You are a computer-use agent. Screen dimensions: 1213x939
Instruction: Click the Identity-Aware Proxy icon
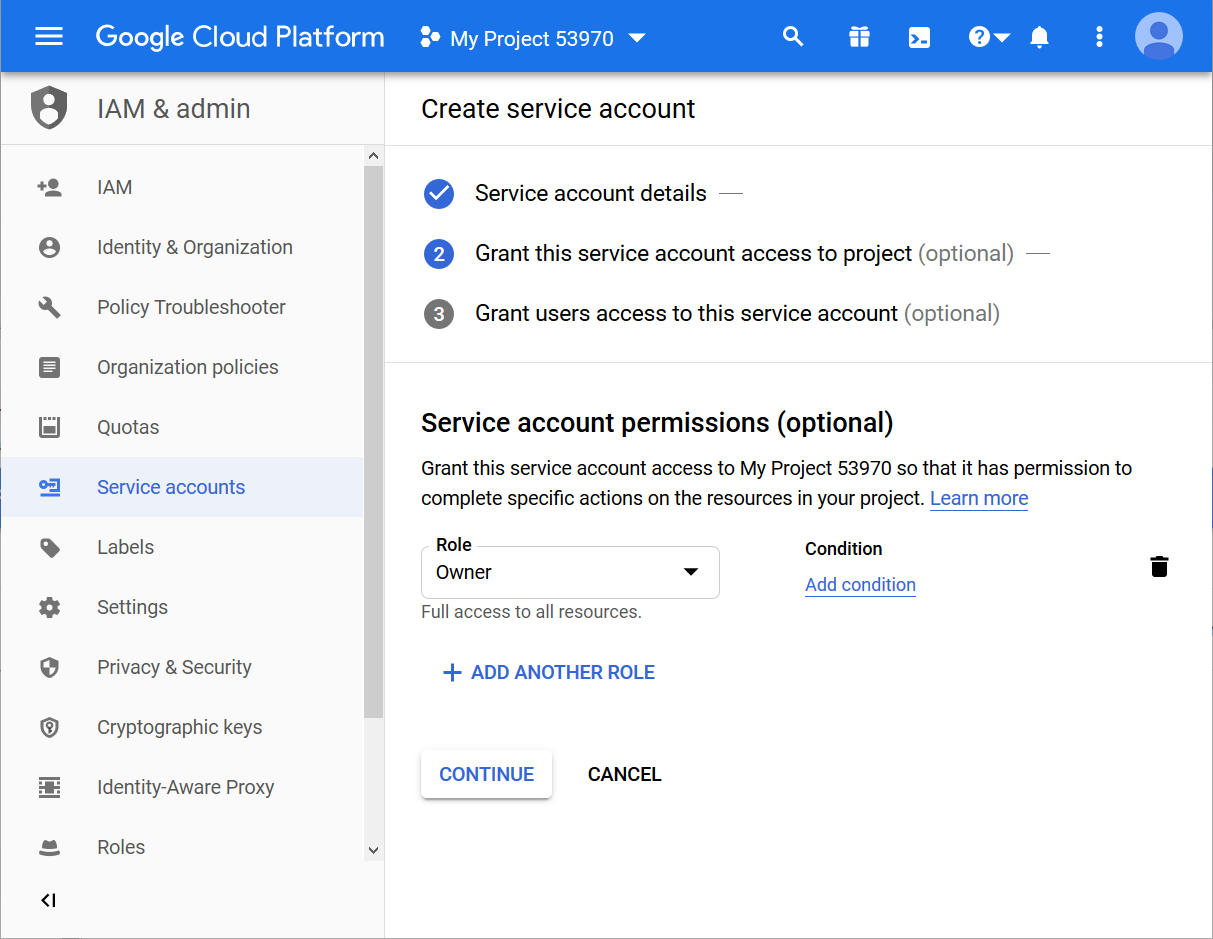(49, 787)
